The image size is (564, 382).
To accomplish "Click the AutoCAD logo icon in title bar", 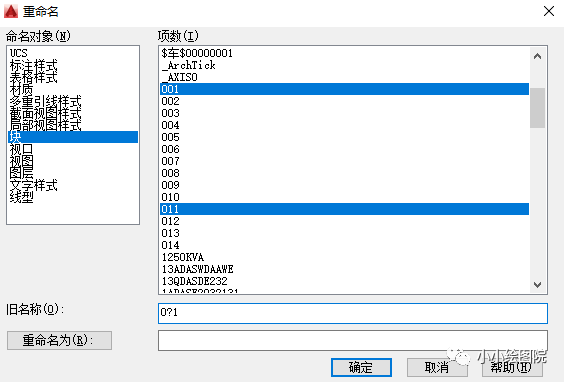I will point(11,11).
